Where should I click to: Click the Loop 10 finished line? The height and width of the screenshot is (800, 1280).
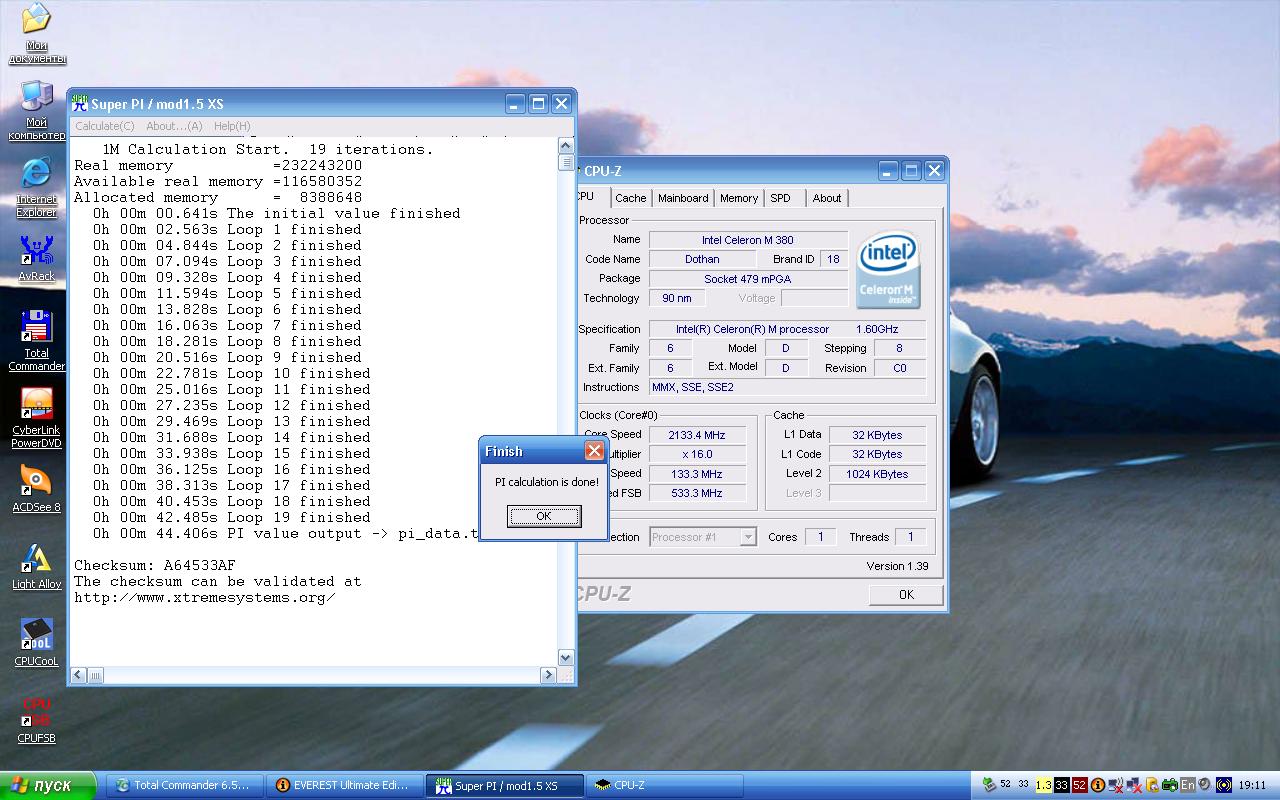[x=232, y=373]
